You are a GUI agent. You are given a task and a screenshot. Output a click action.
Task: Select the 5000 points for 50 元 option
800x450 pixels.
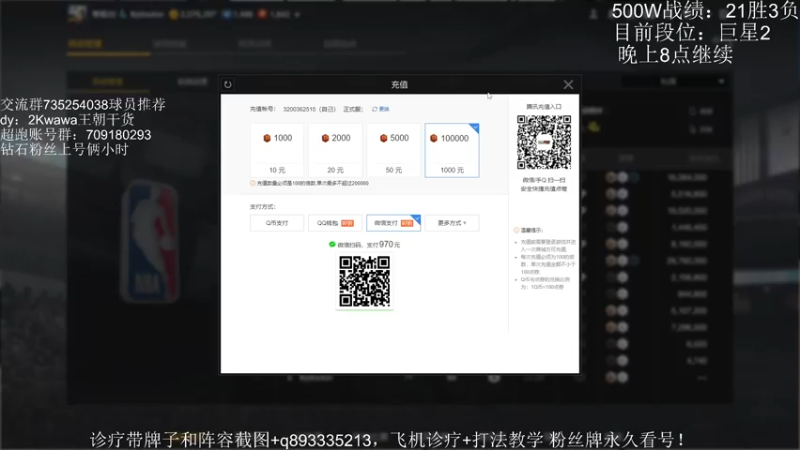(x=393, y=150)
